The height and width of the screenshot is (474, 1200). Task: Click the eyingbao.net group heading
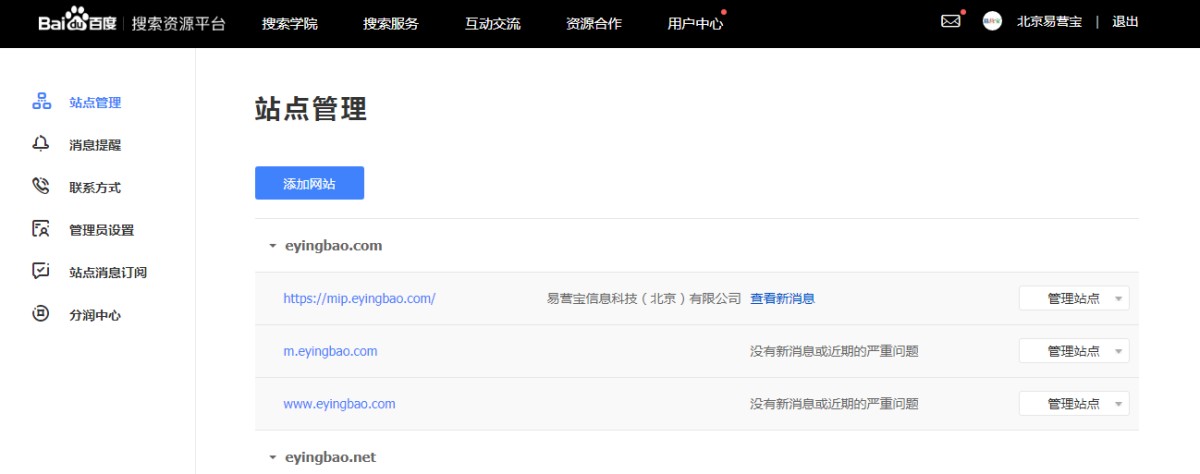point(330,457)
